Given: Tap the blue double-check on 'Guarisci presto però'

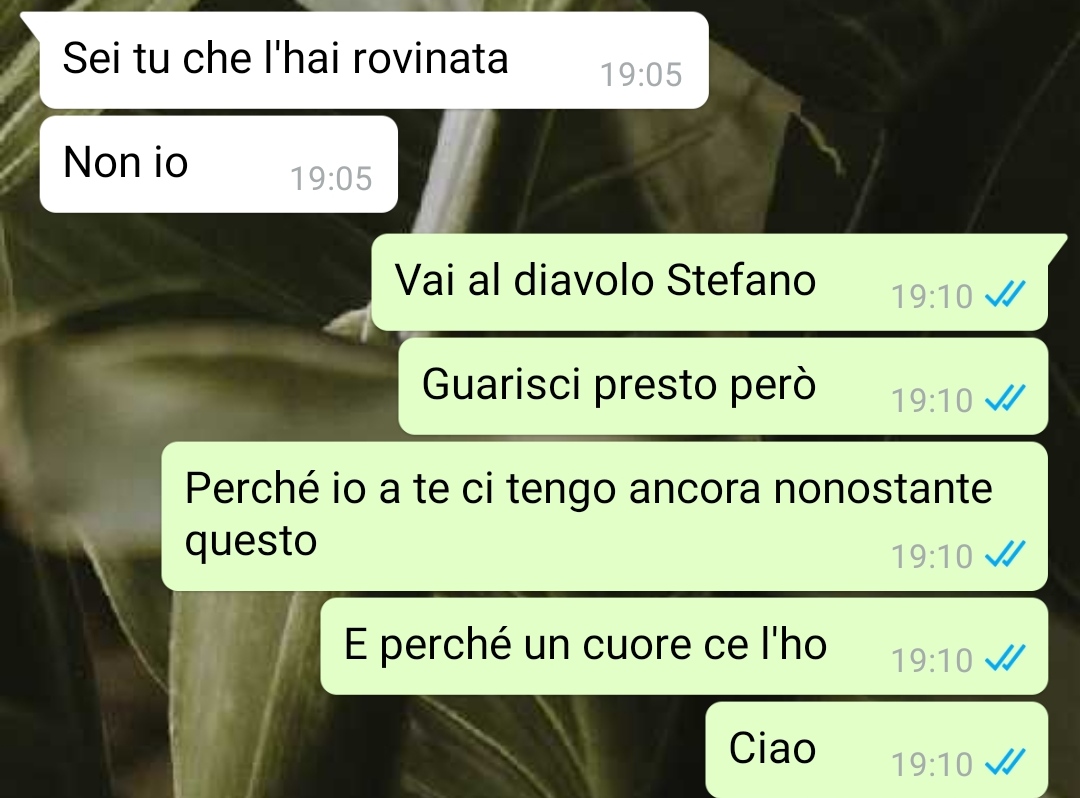Looking at the screenshot, I should pyautogui.click(x=1005, y=398).
